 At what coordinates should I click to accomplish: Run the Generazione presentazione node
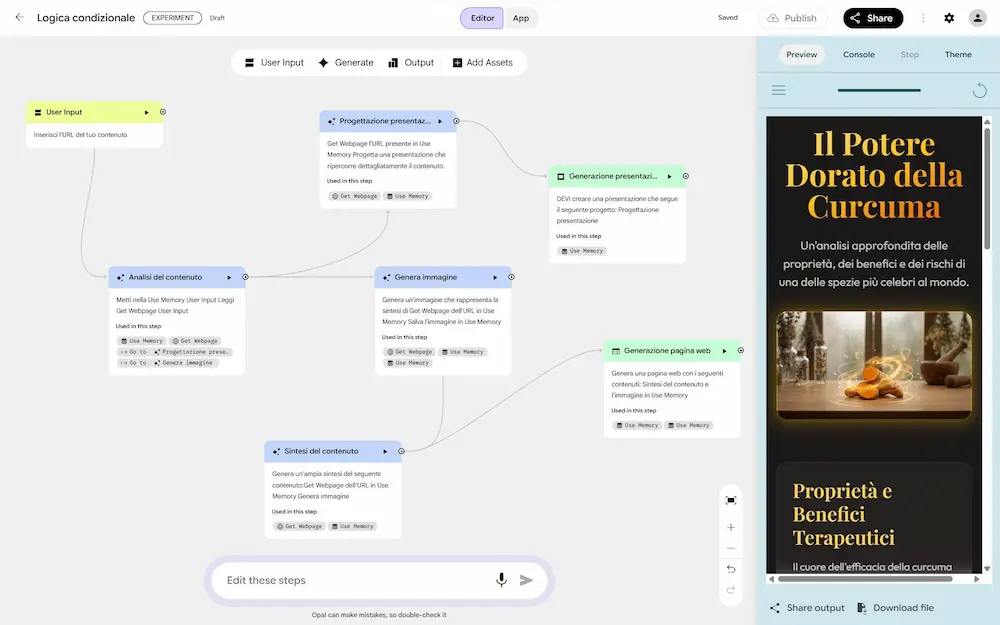coord(669,176)
